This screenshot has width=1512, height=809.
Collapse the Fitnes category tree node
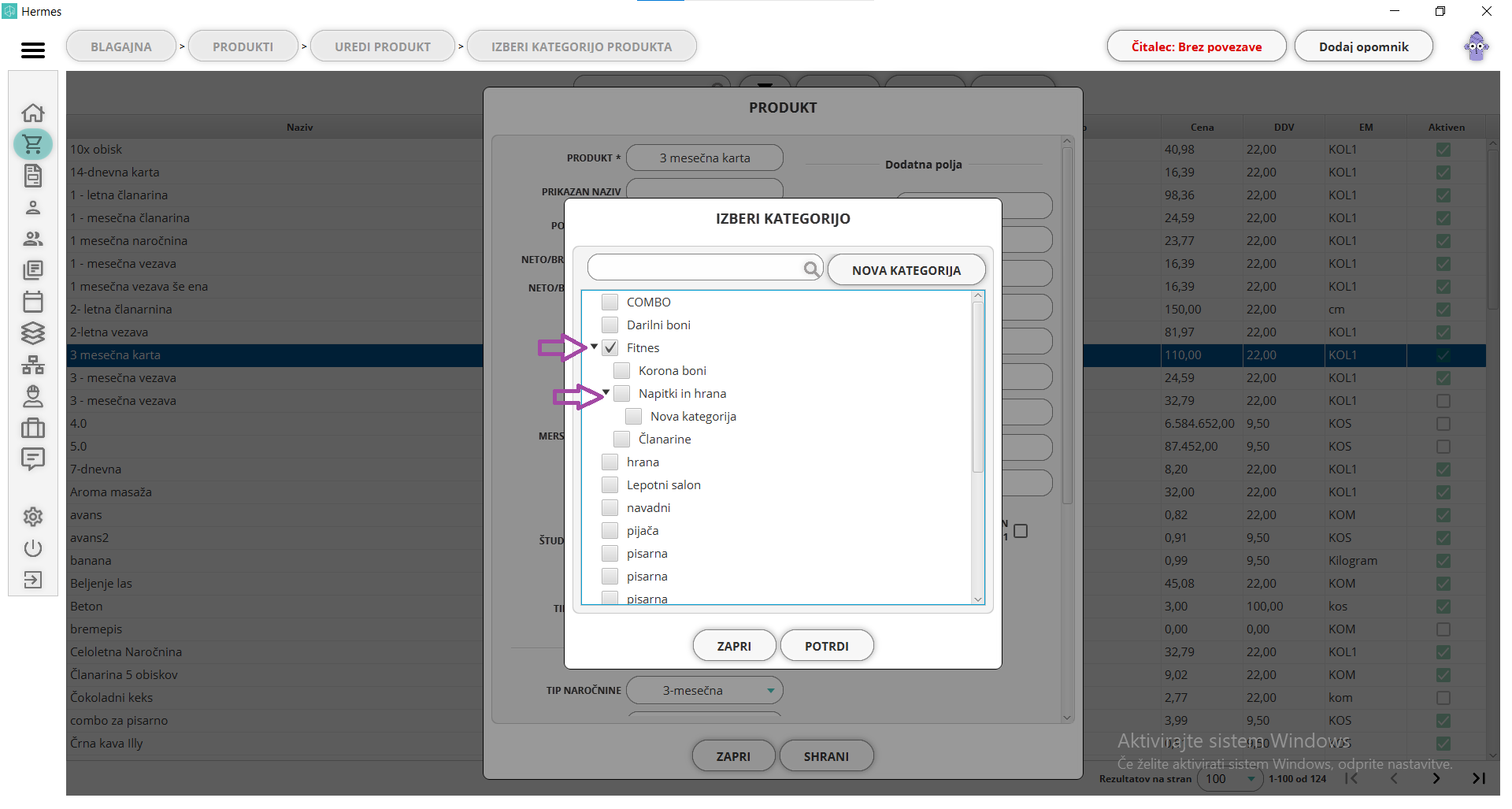pos(594,347)
